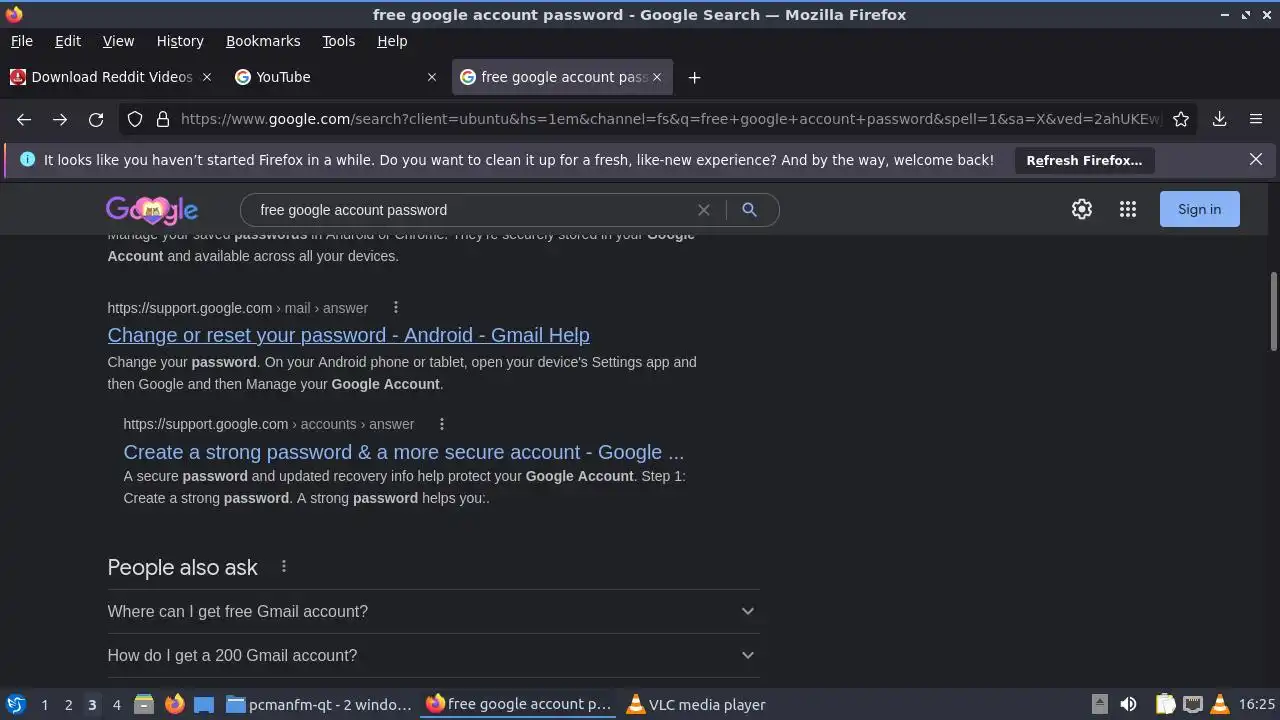Image resolution: width=1280 pixels, height=720 pixels.
Task: Open clipboard manager tray icon
Action: [1165, 704]
